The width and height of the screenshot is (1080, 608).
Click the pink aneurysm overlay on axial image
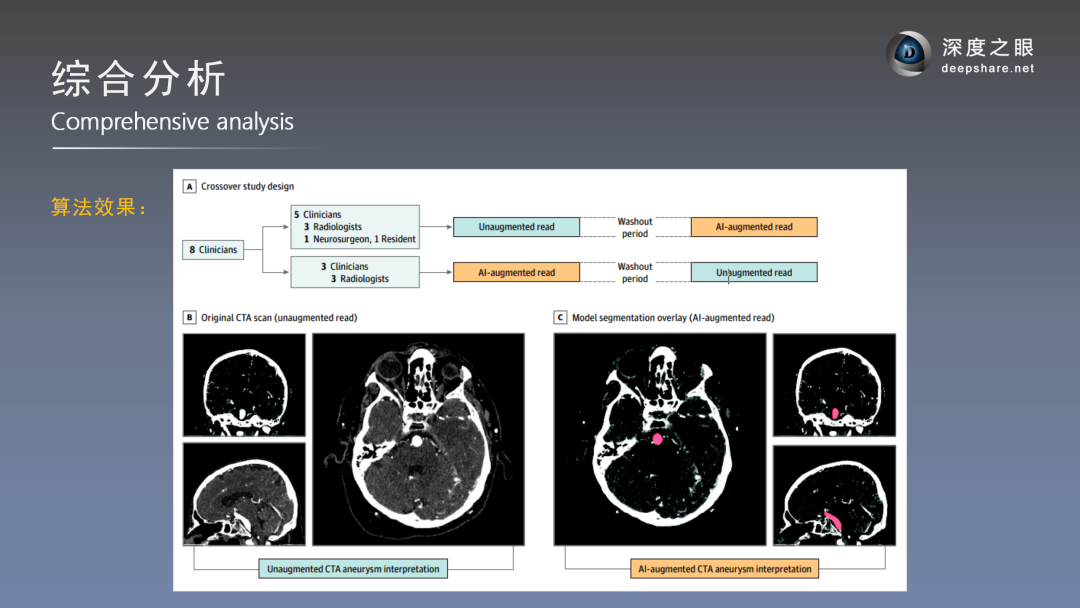point(657,439)
